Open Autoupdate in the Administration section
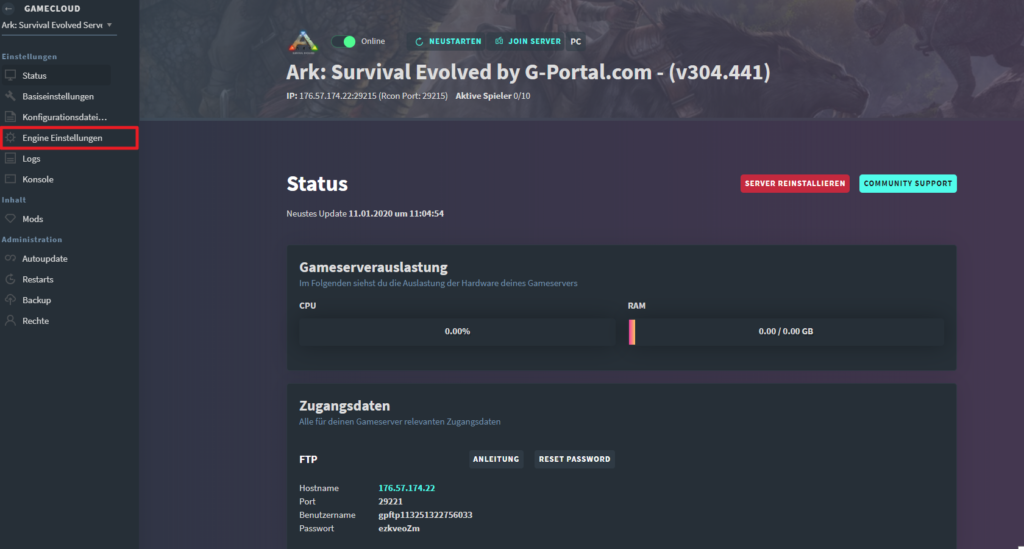This screenshot has height=549, width=1024. [44, 259]
